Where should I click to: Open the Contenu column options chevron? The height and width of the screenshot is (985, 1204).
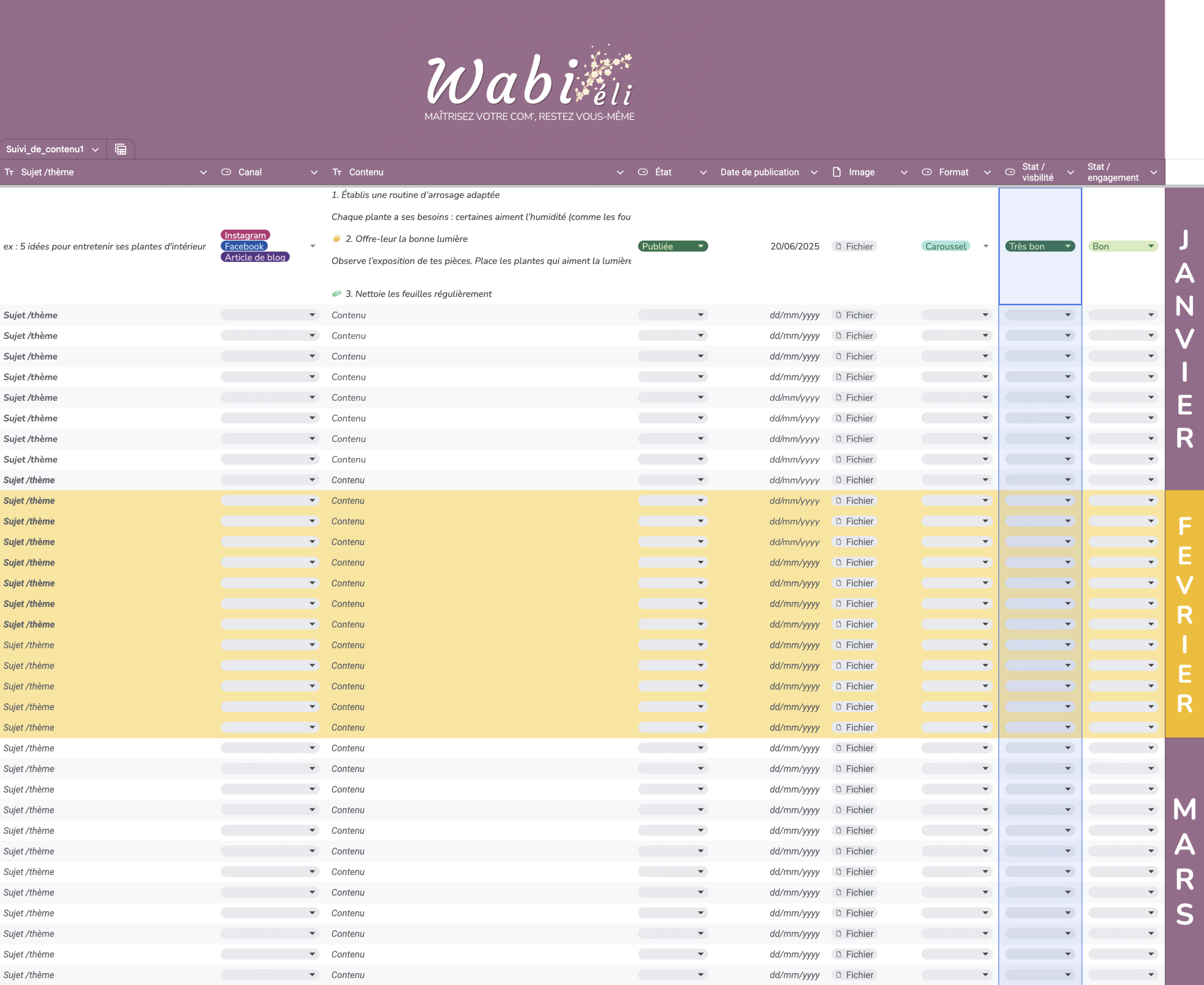click(620, 173)
